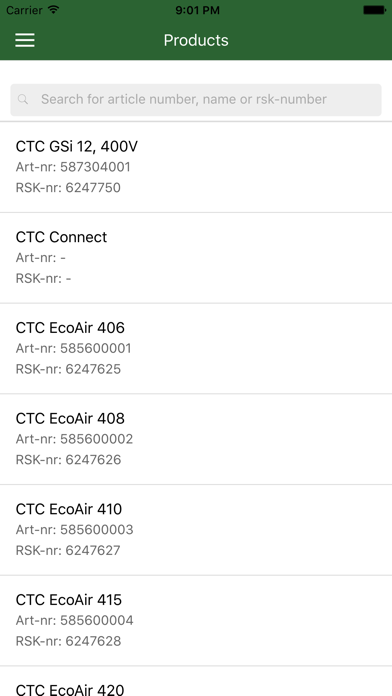
Task: Select Art-nr 585600001 label
Action: (74, 348)
